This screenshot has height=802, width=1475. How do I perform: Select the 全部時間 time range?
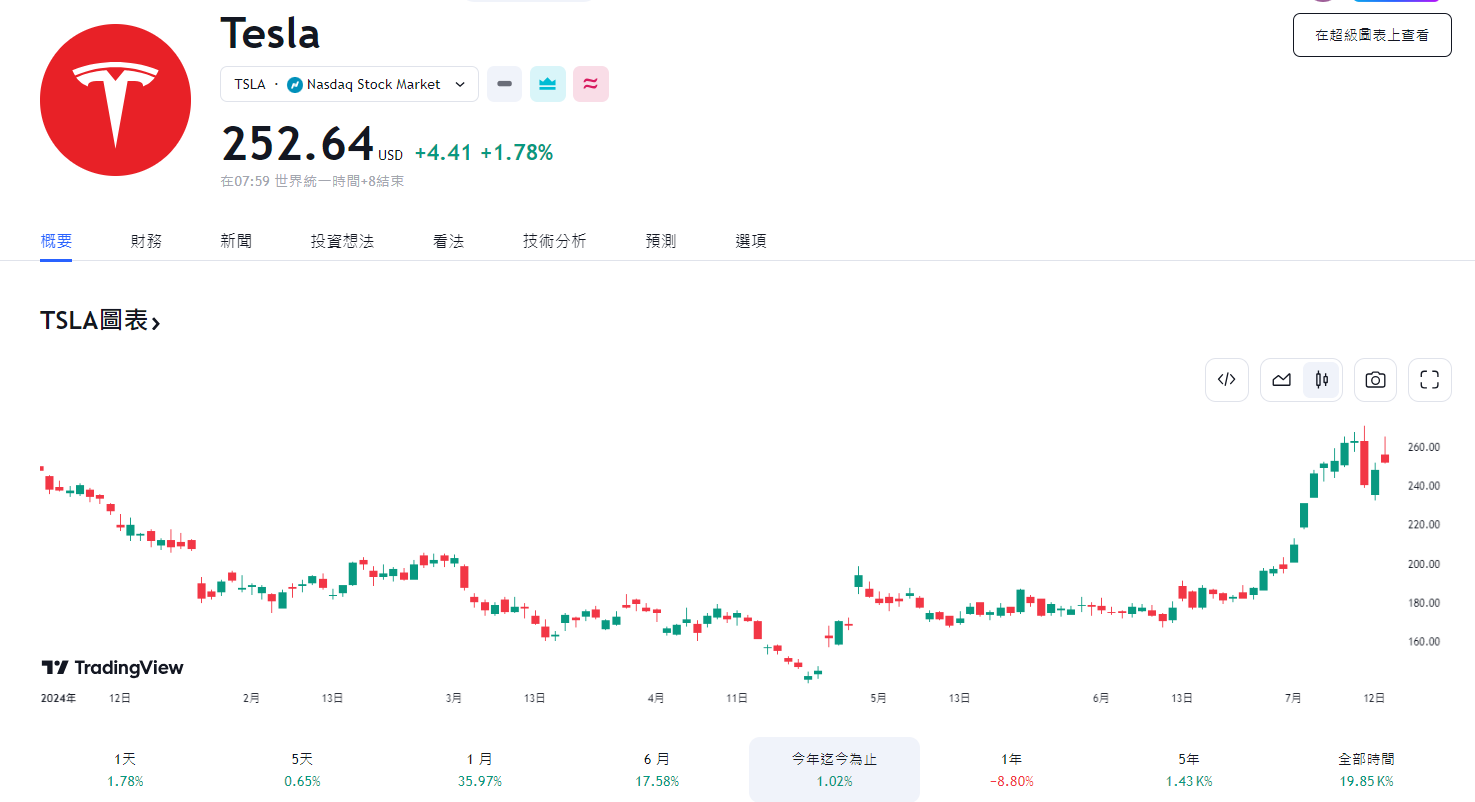point(1366,769)
